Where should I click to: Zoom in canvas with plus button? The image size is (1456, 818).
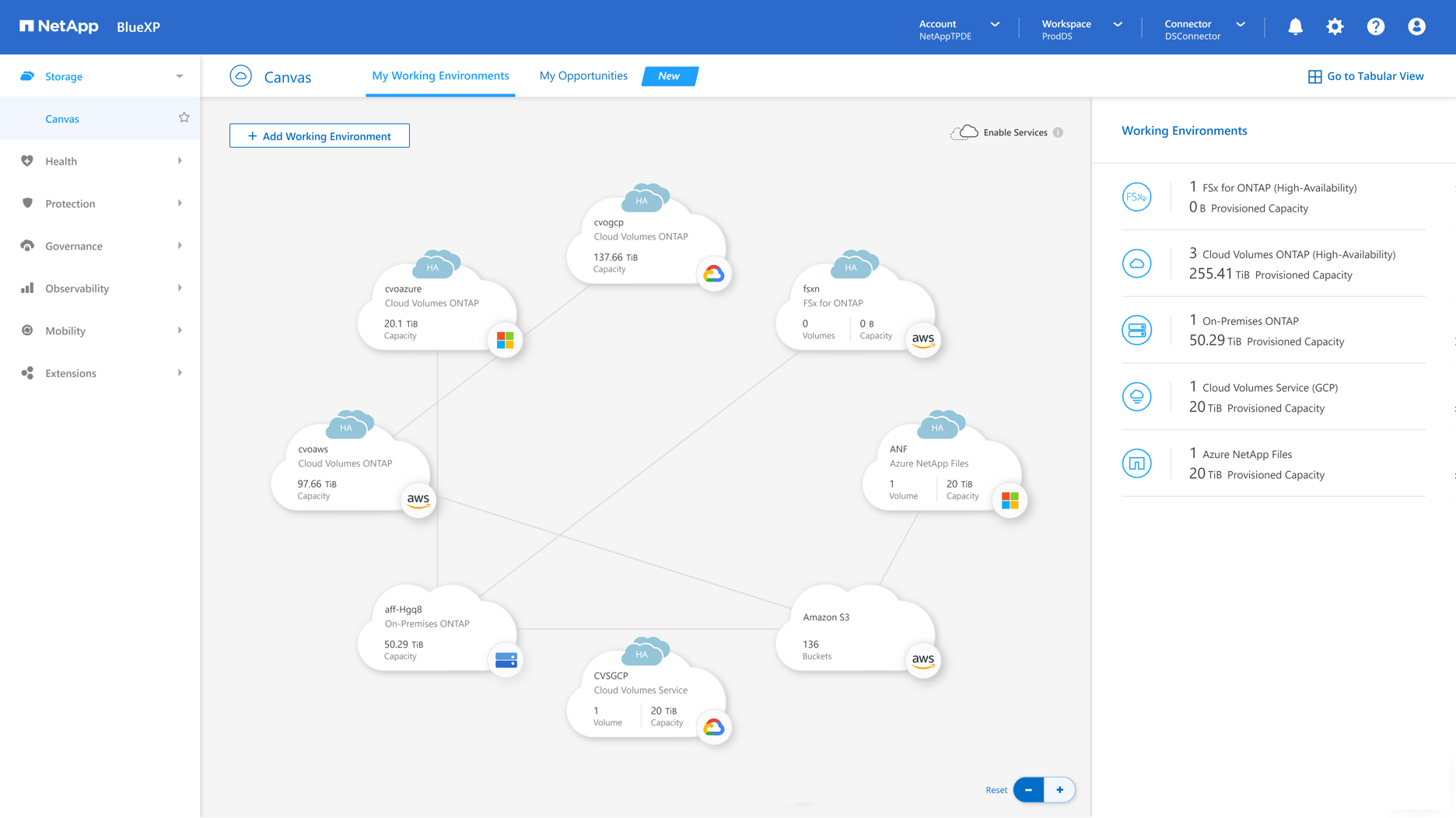[x=1059, y=790]
